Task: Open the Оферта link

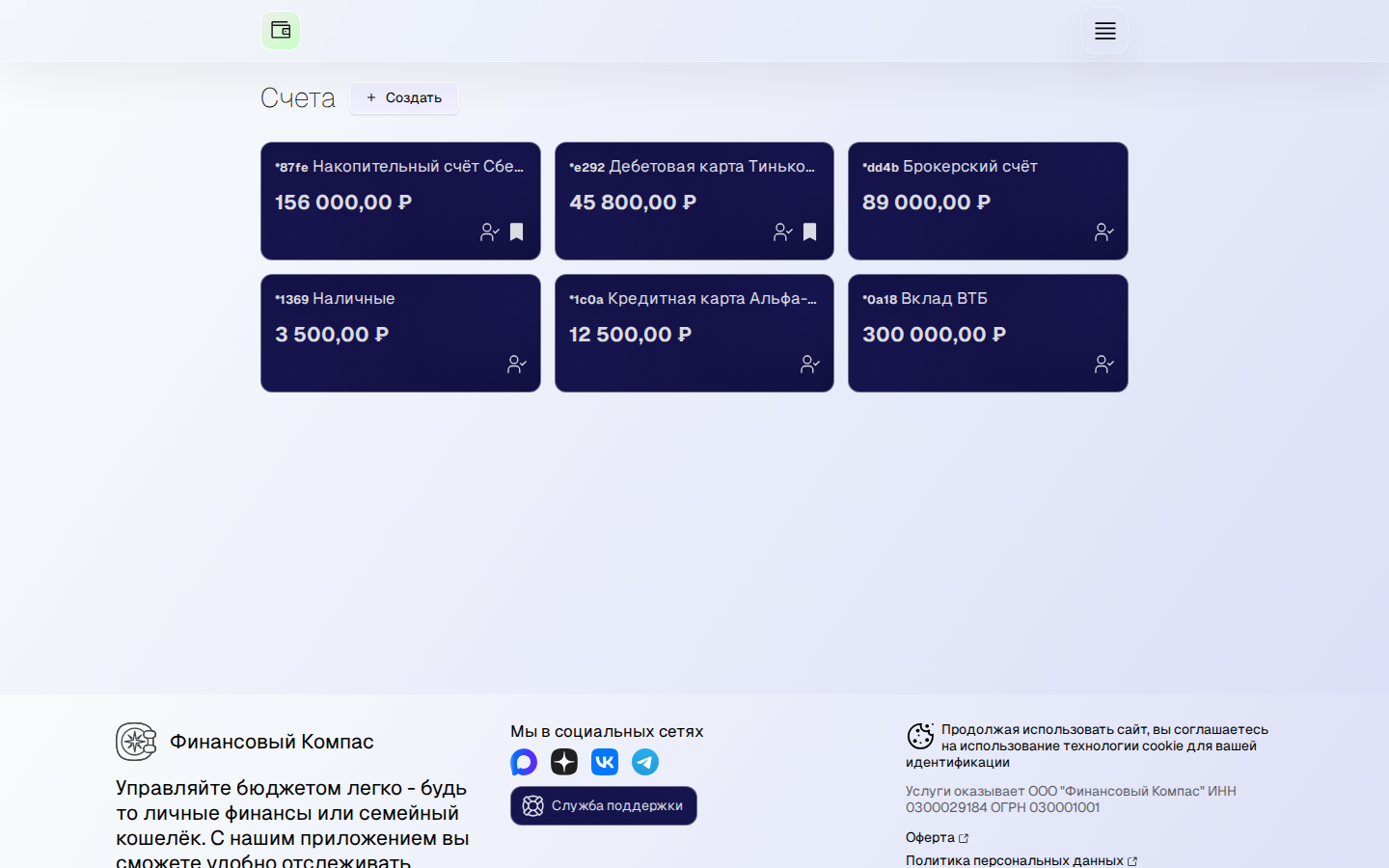Action: click(937, 837)
